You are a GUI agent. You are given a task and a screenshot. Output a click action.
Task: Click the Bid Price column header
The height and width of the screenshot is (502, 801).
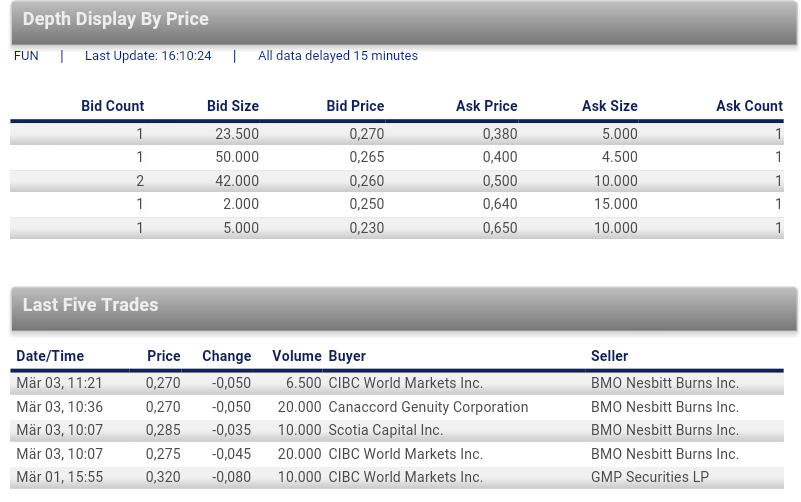(x=355, y=106)
